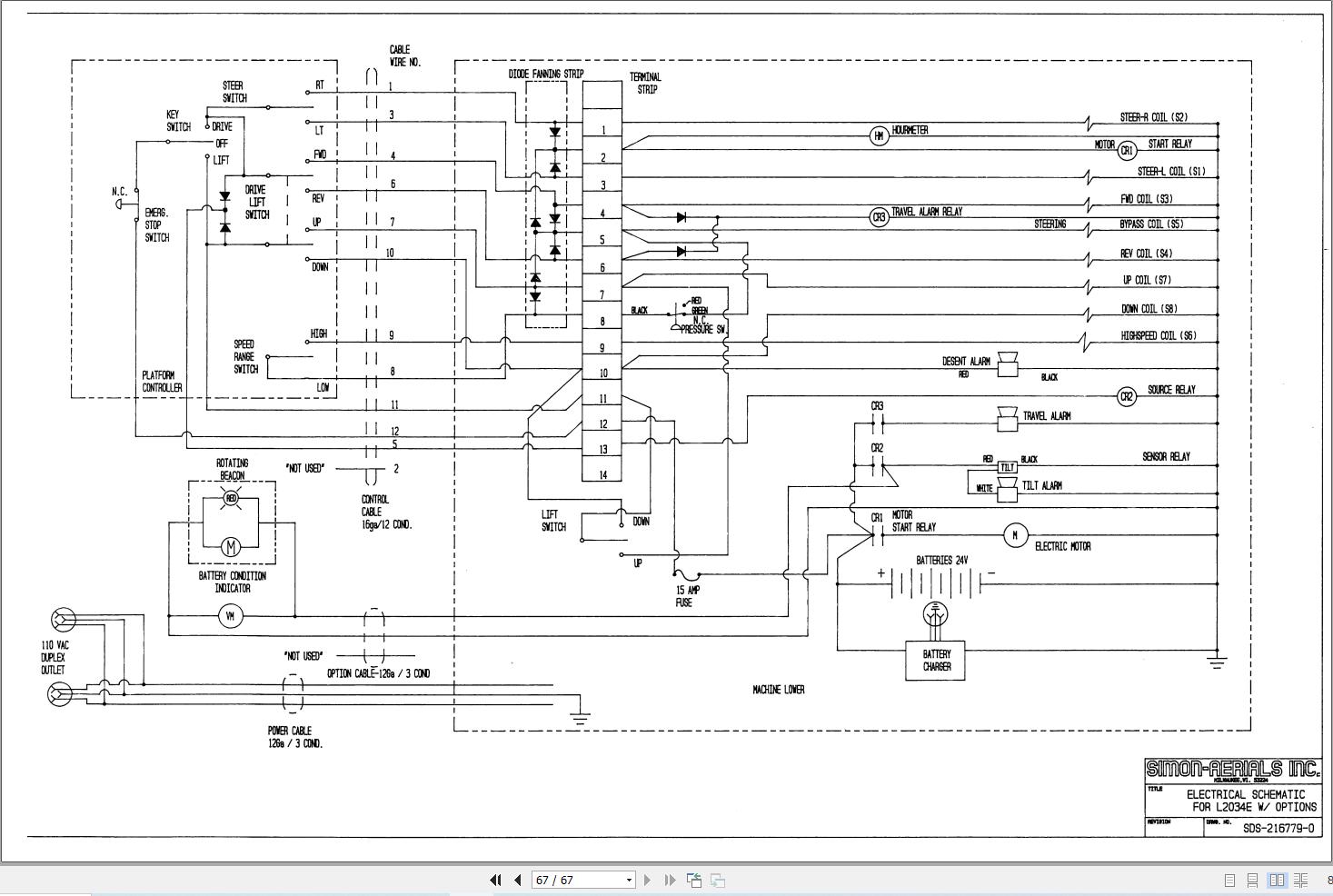Switch to continuous scrolling view
1333x896 pixels.
(x=1252, y=880)
